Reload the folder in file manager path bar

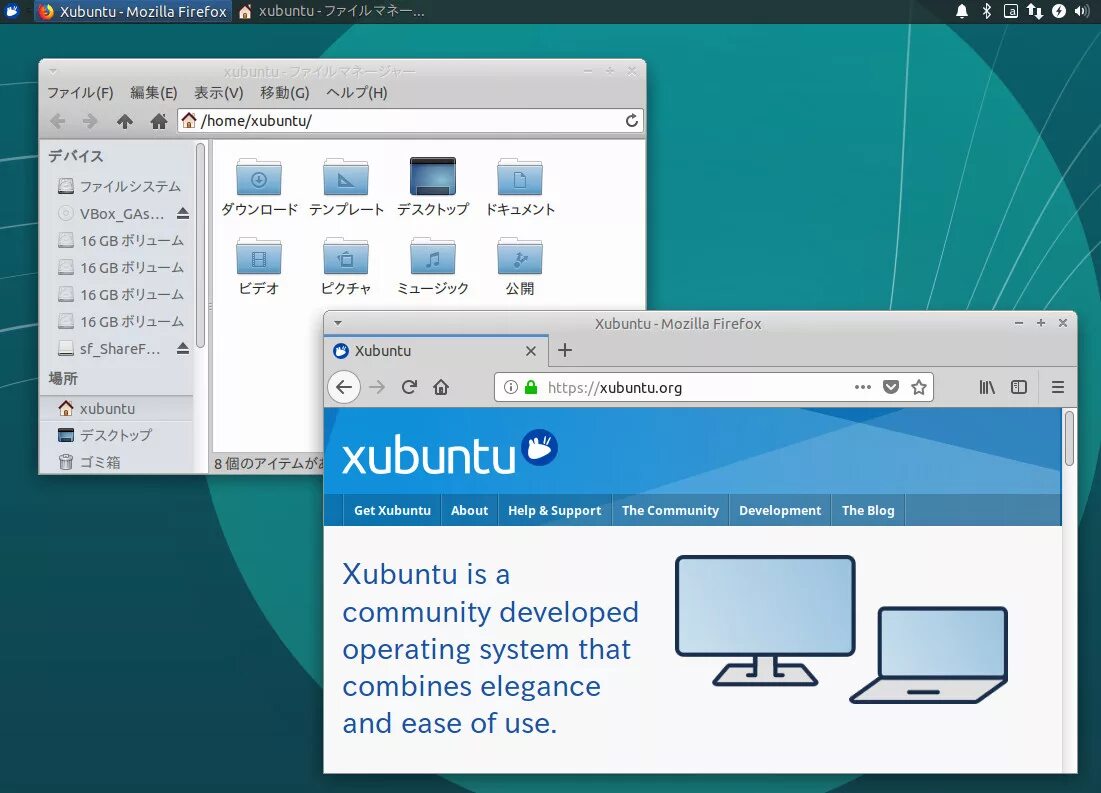[x=632, y=121]
